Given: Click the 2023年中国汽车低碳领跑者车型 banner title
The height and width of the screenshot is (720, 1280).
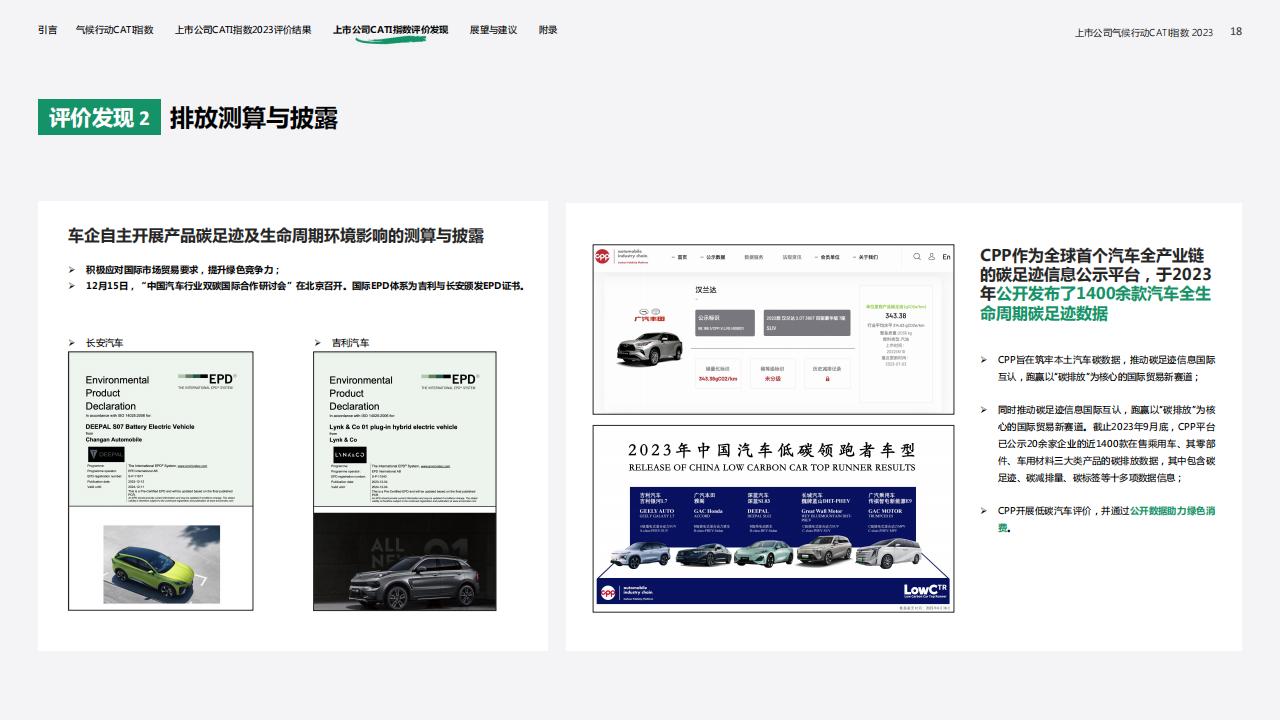Looking at the screenshot, I should [772, 450].
